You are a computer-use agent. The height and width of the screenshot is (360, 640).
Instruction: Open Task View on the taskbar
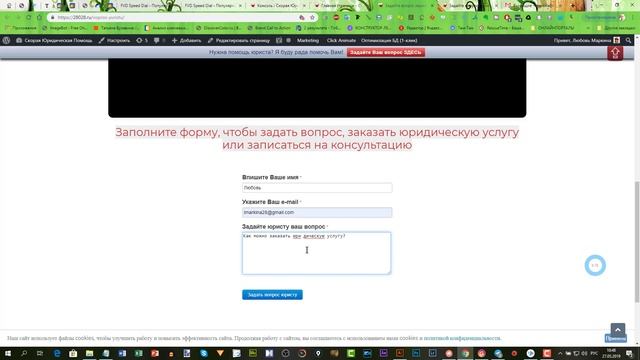point(40,353)
